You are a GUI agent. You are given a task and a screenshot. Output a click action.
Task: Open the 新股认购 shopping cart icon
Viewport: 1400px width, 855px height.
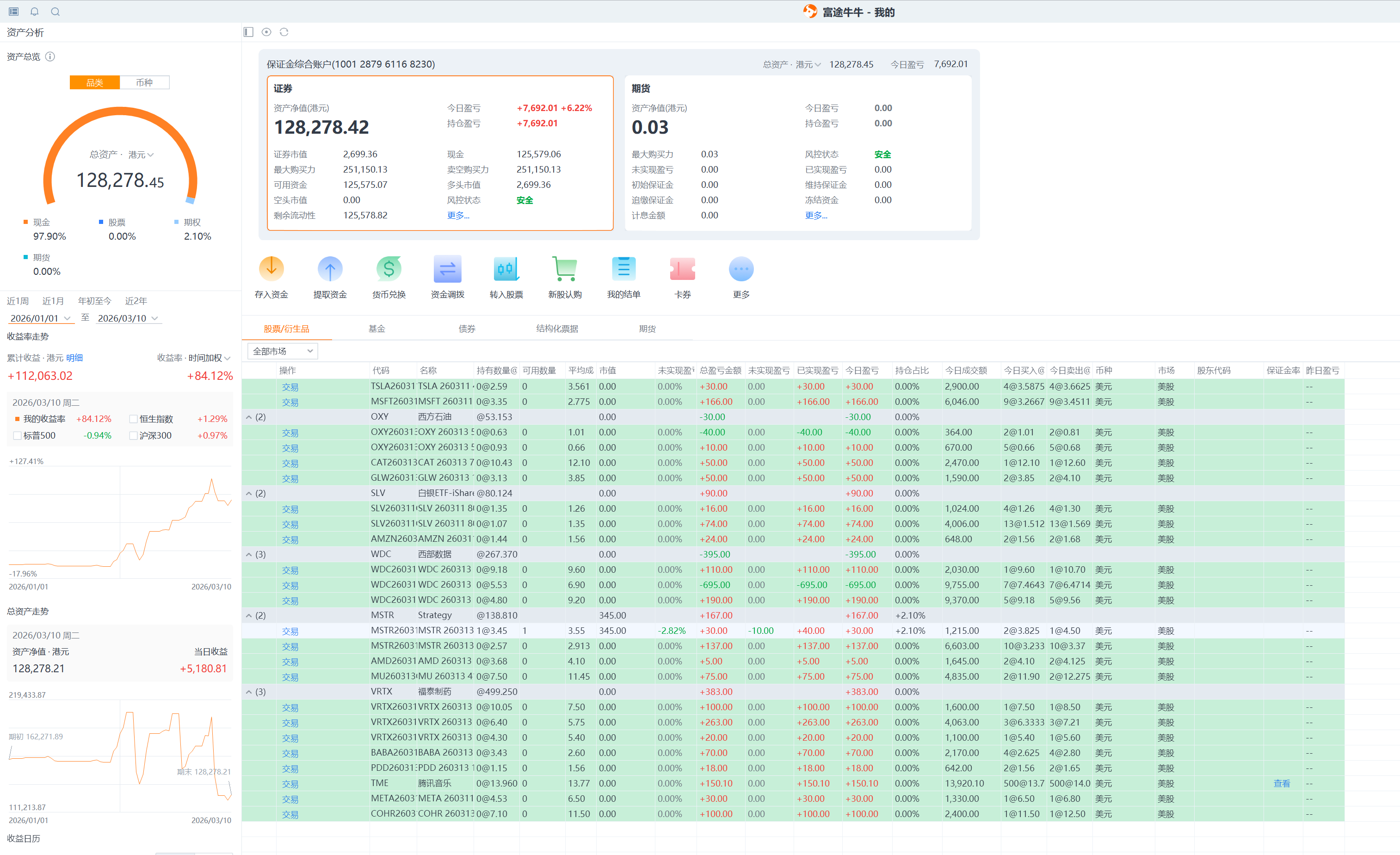tap(564, 269)
